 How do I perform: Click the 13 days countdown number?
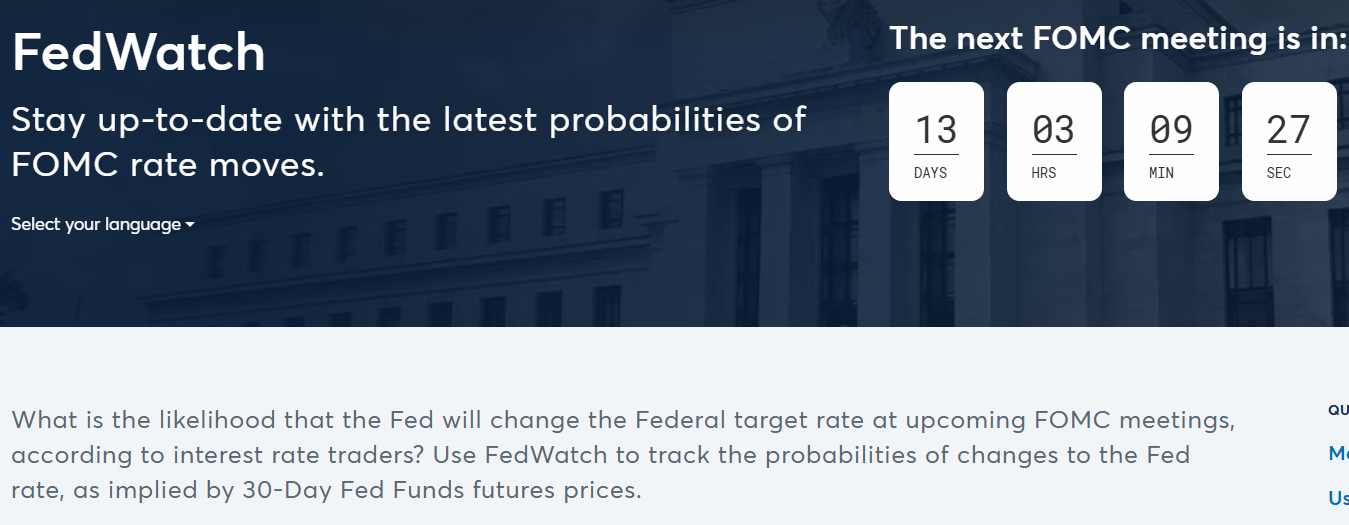[x=936, y=130]
